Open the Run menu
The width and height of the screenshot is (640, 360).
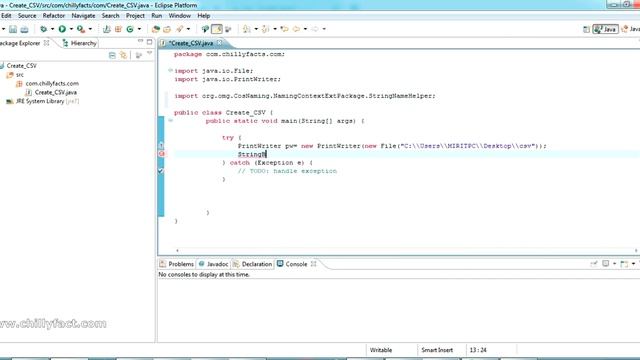(157, 16)
